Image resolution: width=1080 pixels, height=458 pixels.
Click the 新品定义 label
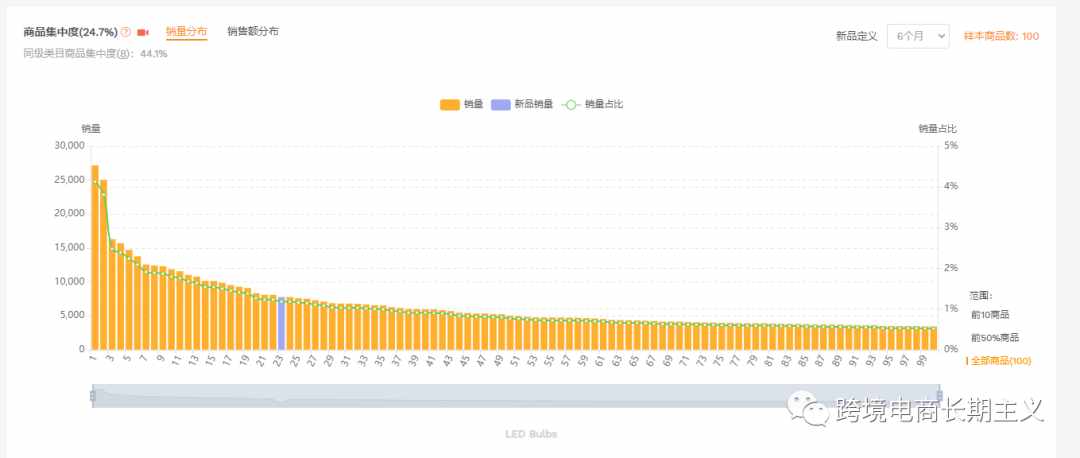pyautogui.click(x=857, y=37)
